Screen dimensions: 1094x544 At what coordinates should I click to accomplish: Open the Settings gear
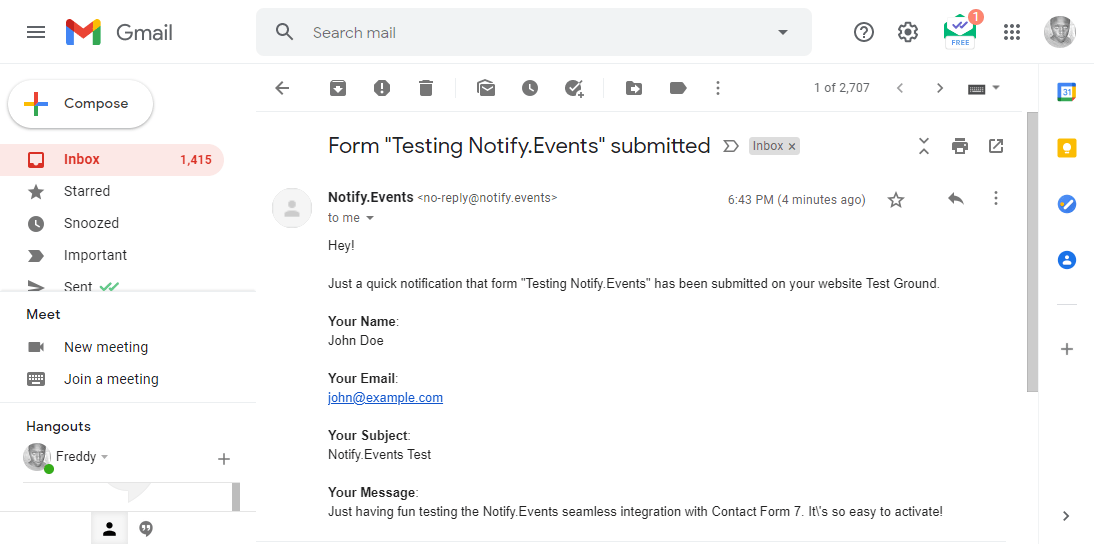(x=908, y=32)
